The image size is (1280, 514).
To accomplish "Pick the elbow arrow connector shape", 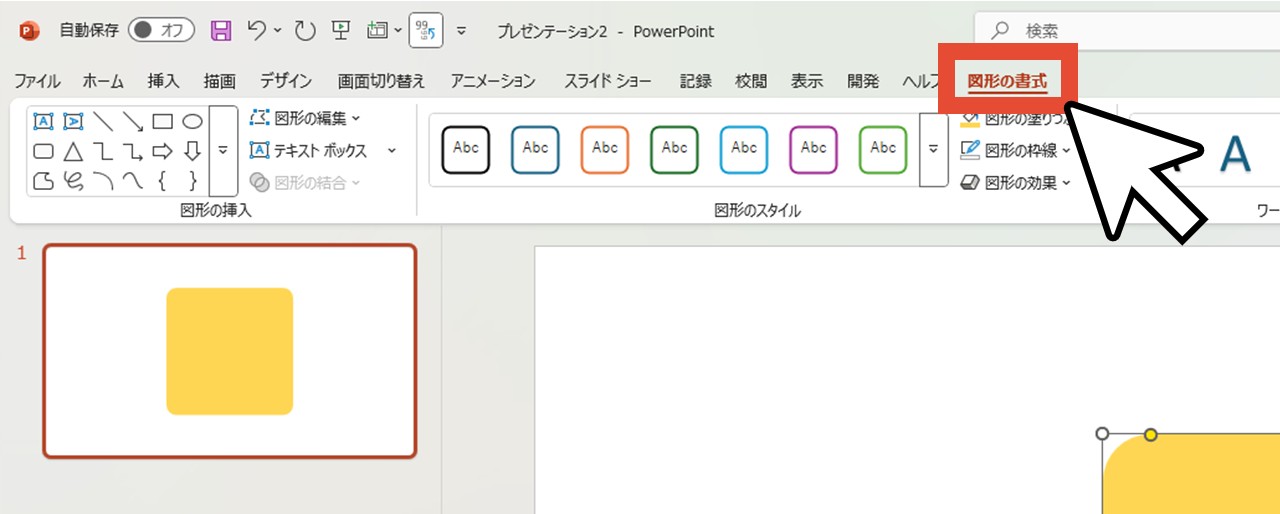I will (133, 151).
